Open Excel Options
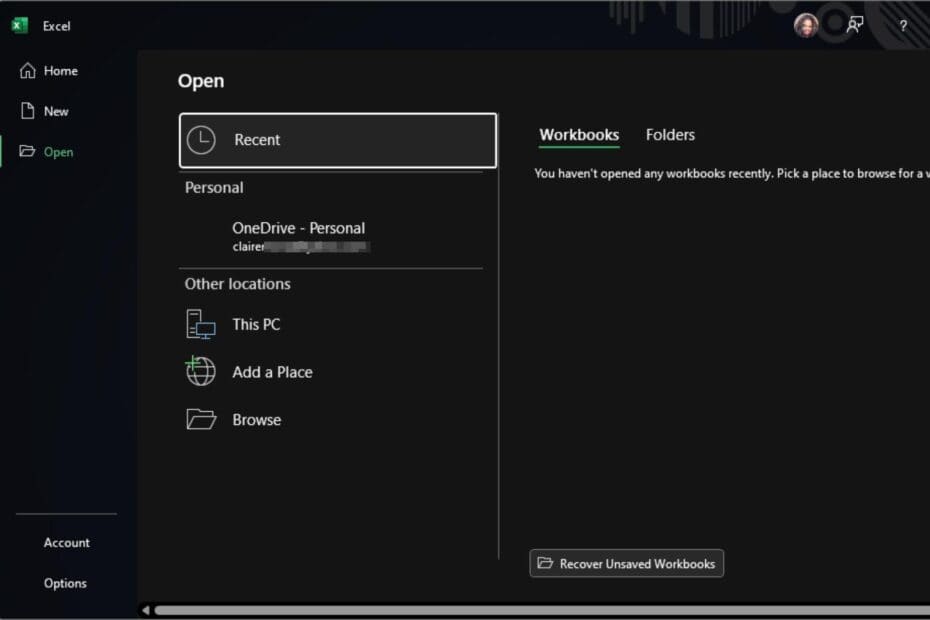The image size is (930, 620). tap(65, 583)
